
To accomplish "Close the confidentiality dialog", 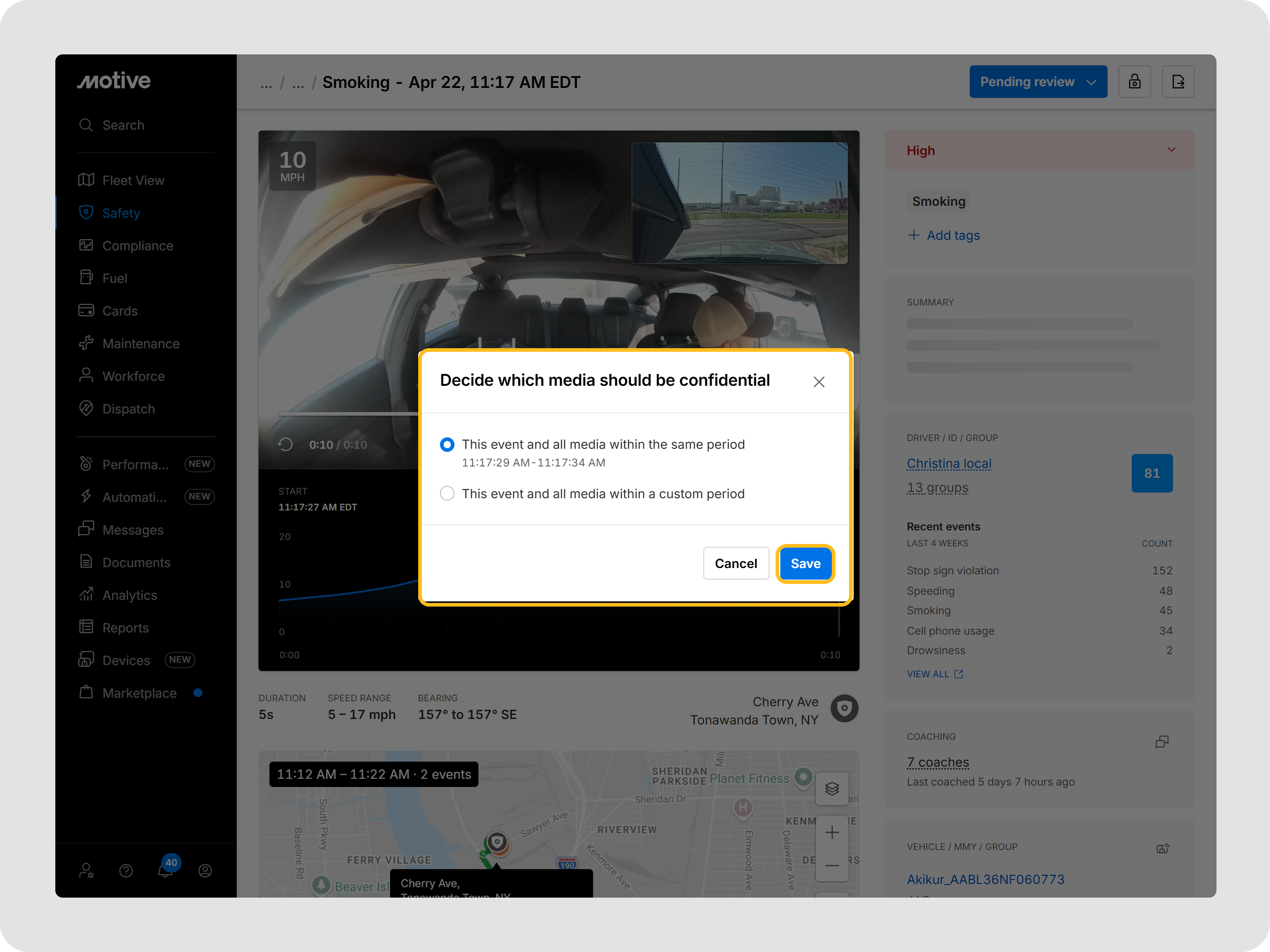I will [819, 382].
